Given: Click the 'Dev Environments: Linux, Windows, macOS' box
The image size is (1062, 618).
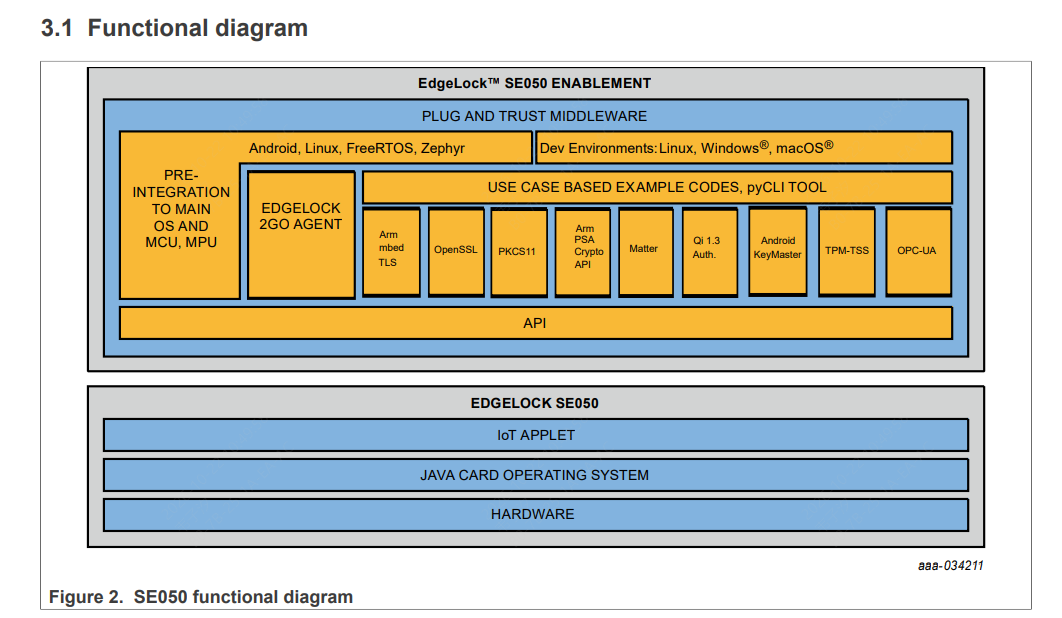Looking at the screenshot, I should coord(744,148).
